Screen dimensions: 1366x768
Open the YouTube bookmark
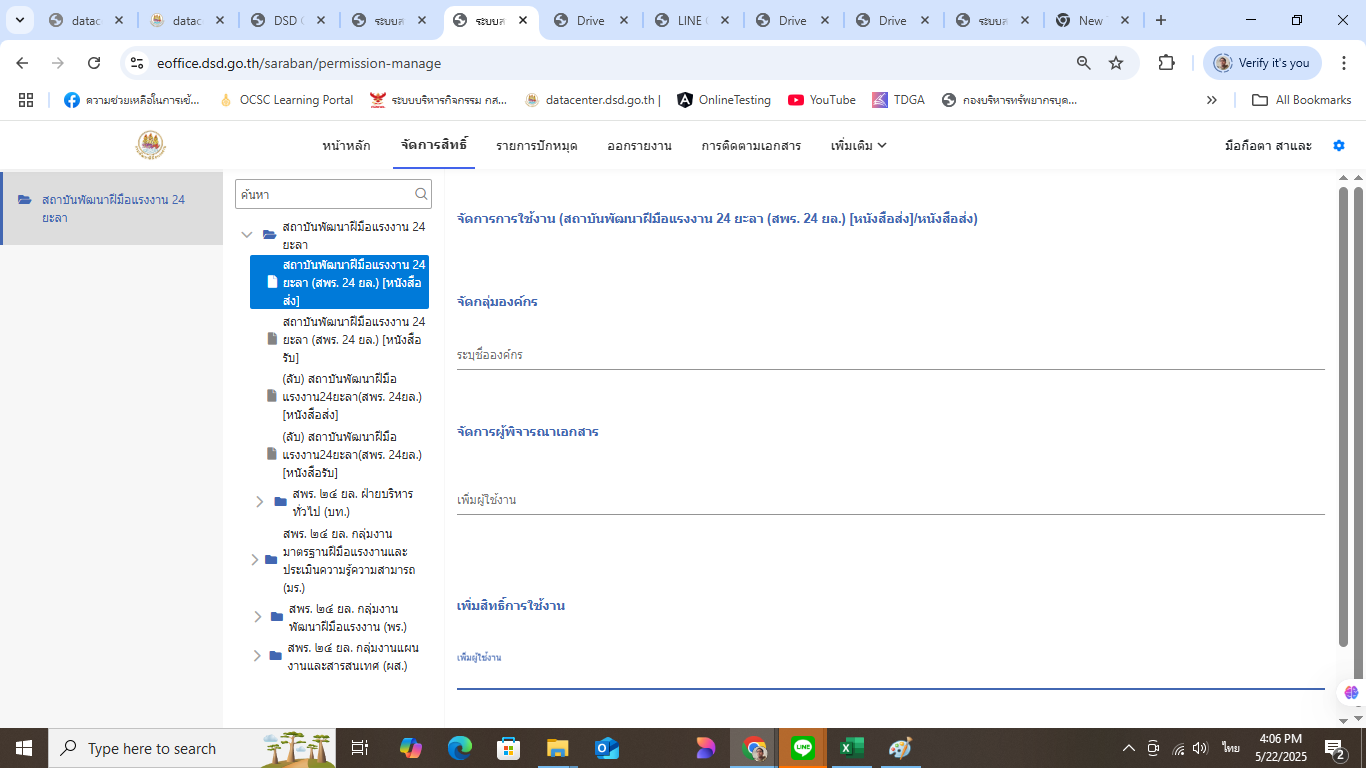[822, 100]
